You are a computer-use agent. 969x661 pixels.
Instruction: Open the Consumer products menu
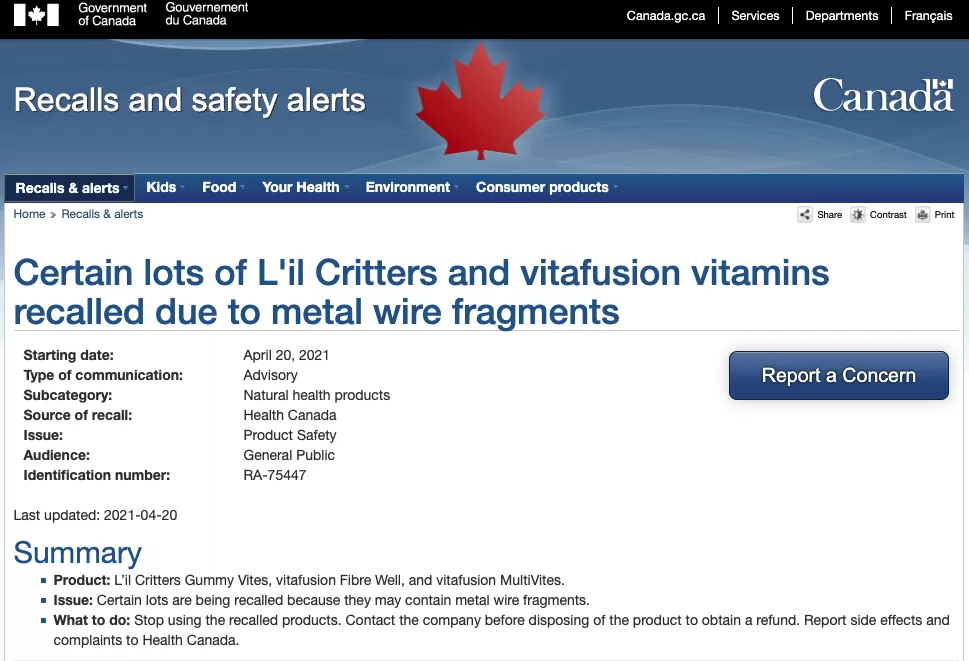tap(546, 187)
